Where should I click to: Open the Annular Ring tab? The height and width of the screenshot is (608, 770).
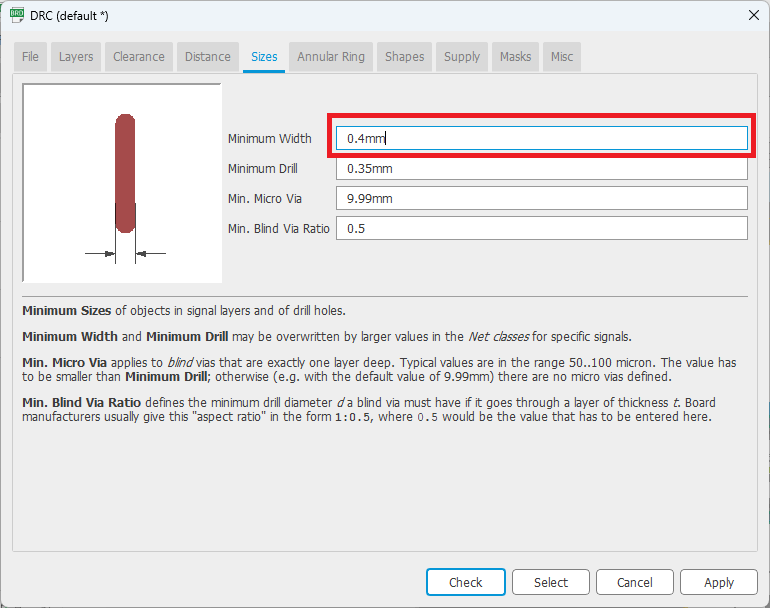point(331,57)
